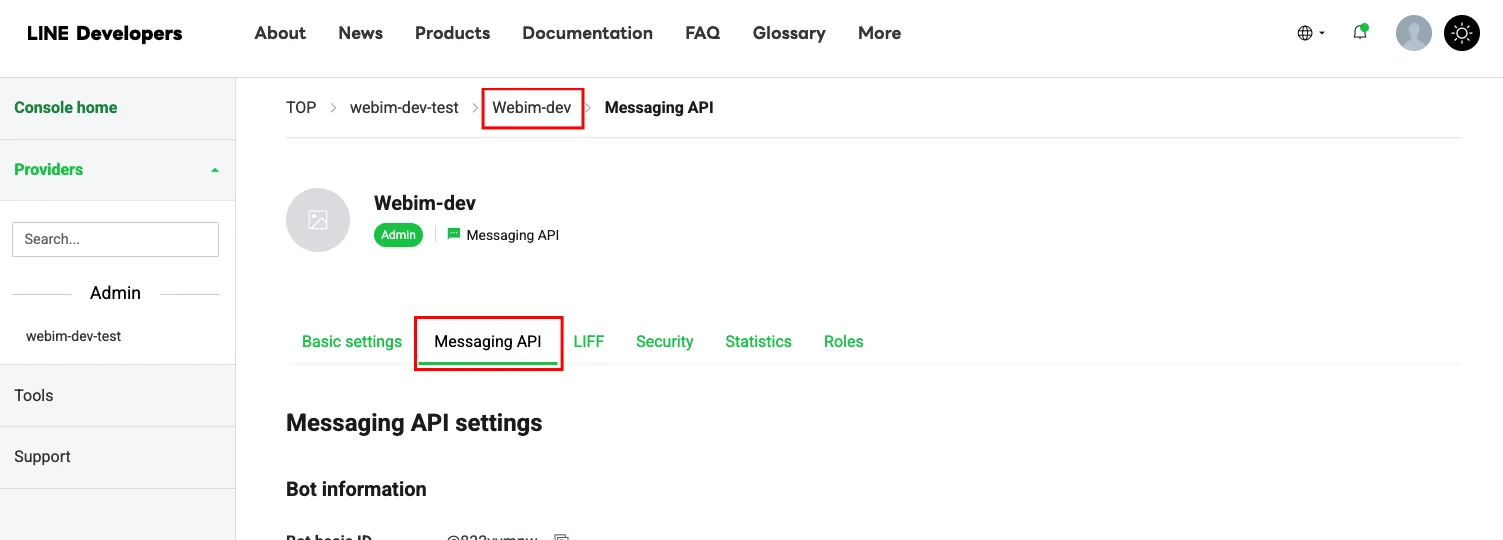Click Webim-dev in the breadcrumb
The image size is (1503, 540).
pyautogui.click(x=532, y=107)
